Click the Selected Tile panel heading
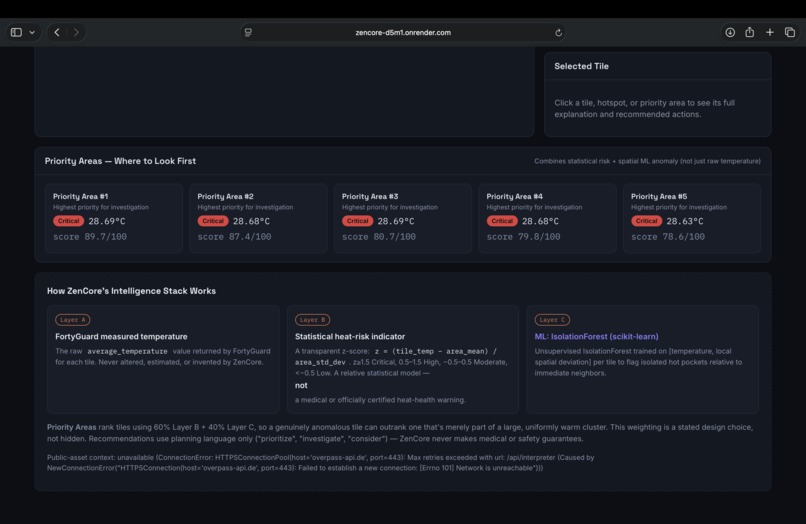The image size is (806, 524). coord(581,66)
